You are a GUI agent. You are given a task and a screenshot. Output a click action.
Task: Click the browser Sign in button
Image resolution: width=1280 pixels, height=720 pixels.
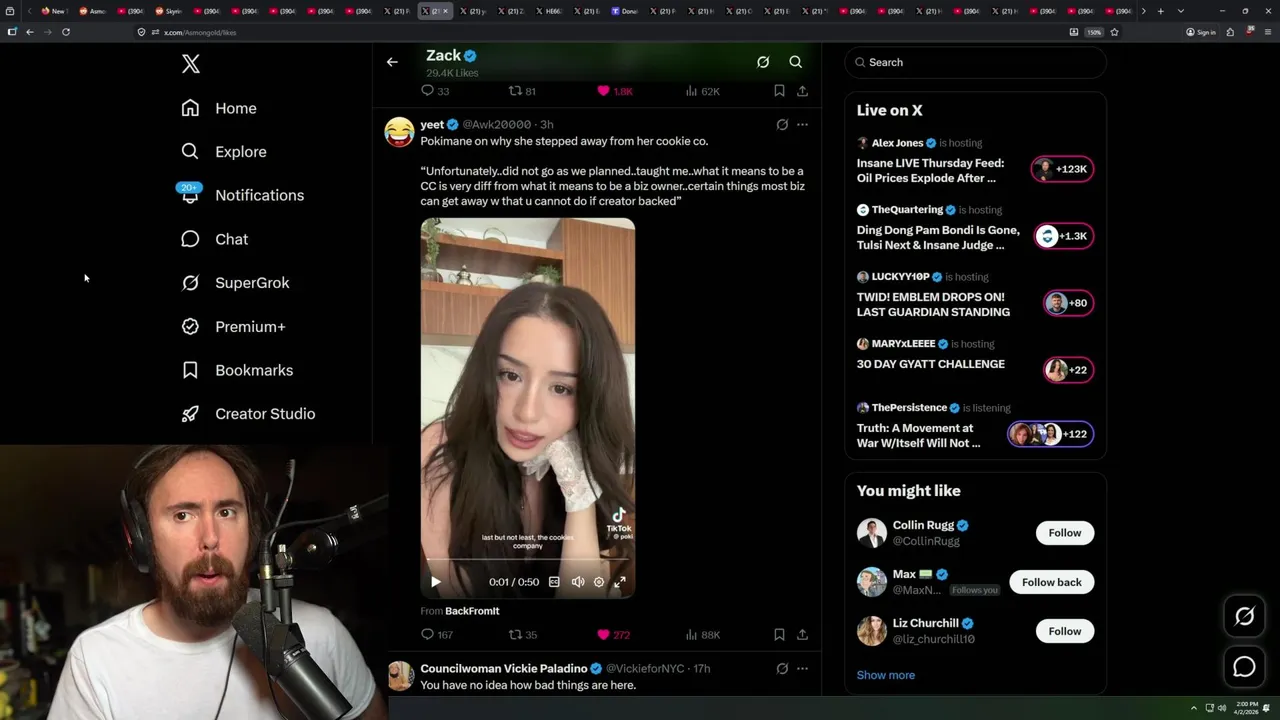tap(1201, 32)
